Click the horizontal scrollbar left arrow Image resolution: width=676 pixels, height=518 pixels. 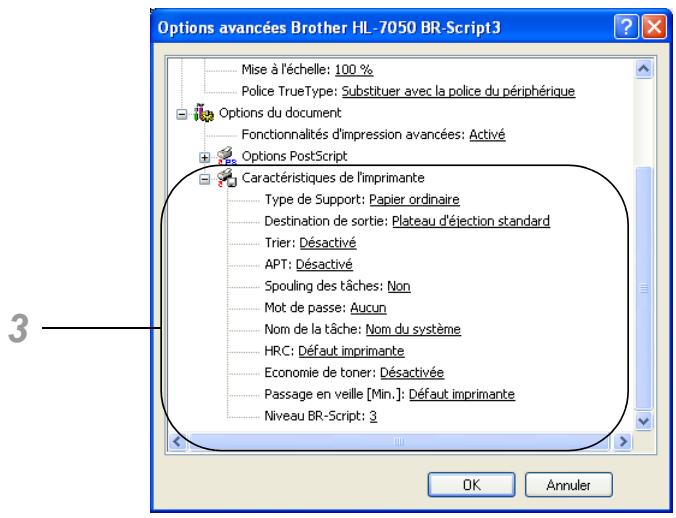pos(177,441)
